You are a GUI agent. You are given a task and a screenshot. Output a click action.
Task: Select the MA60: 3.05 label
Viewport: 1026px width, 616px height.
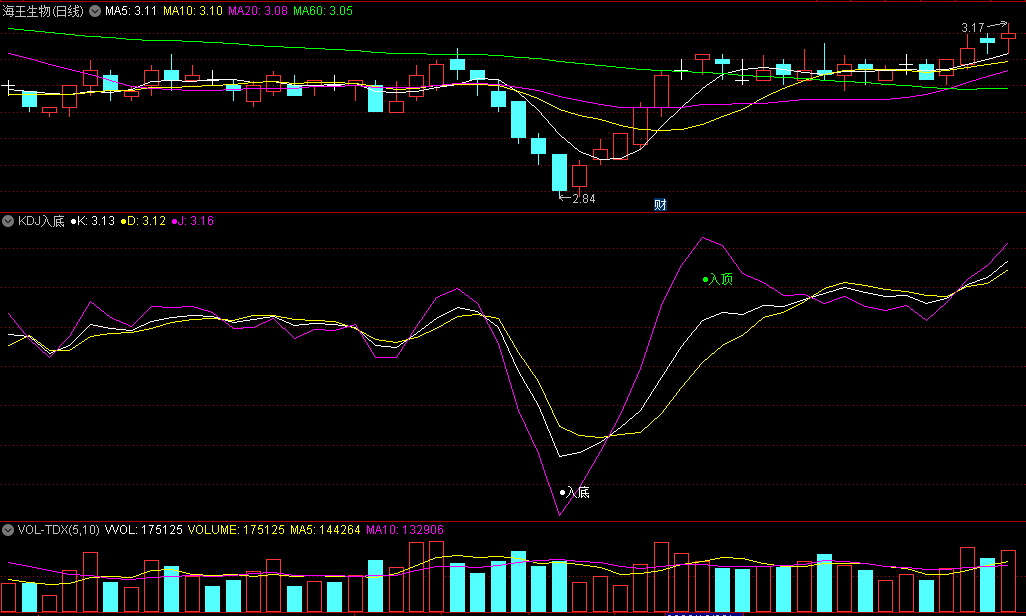pos(323,11)
